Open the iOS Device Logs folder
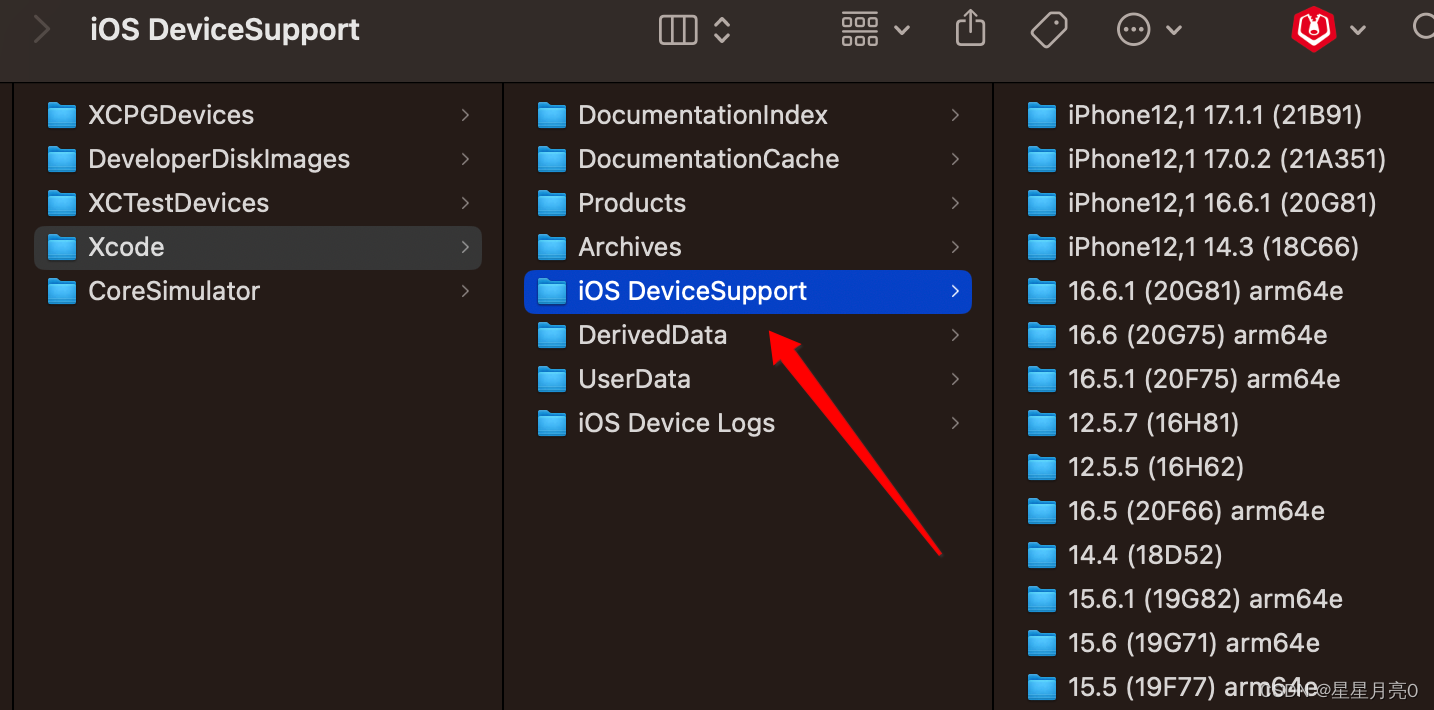 (676, 423)
